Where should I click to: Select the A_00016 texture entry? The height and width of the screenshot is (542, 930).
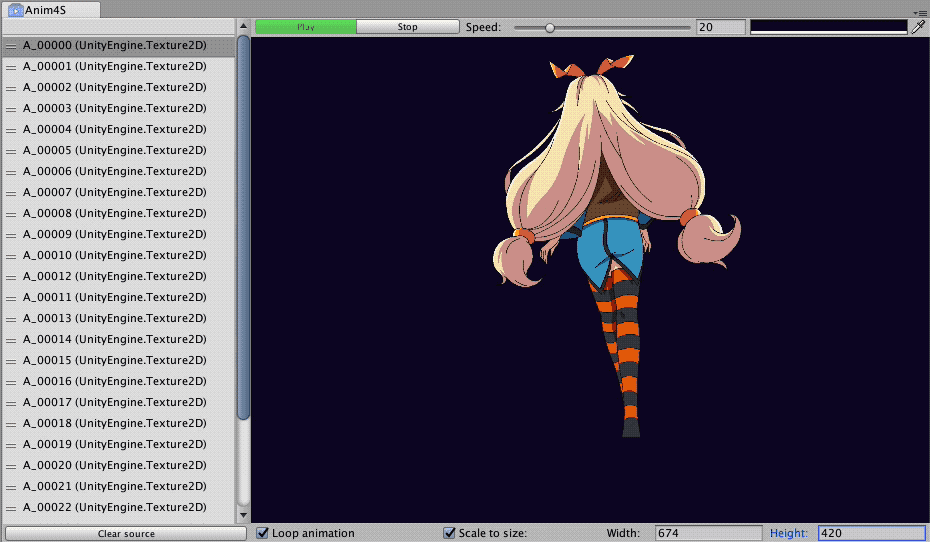click(119, 381)
